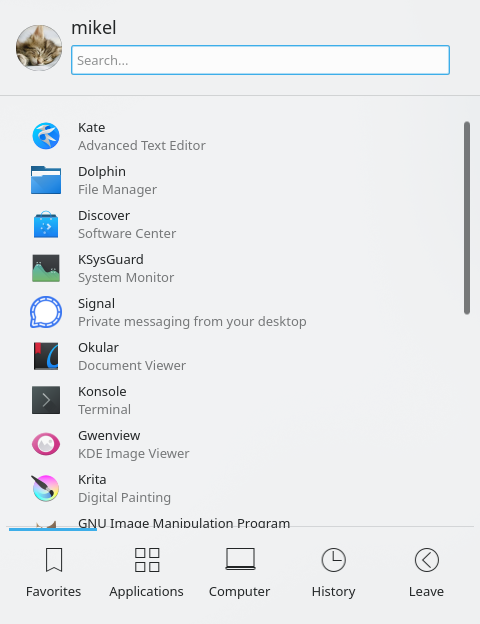
Task: Open Krita via its paintbrush icon
Action: coord(46,488)
